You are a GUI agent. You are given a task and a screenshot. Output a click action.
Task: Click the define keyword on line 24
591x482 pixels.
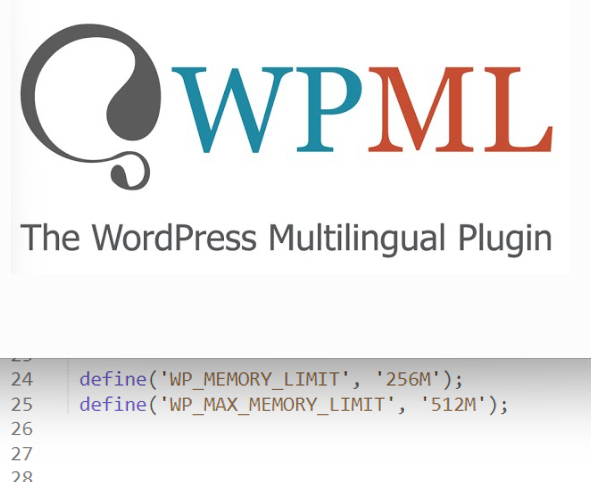[113, 379]
